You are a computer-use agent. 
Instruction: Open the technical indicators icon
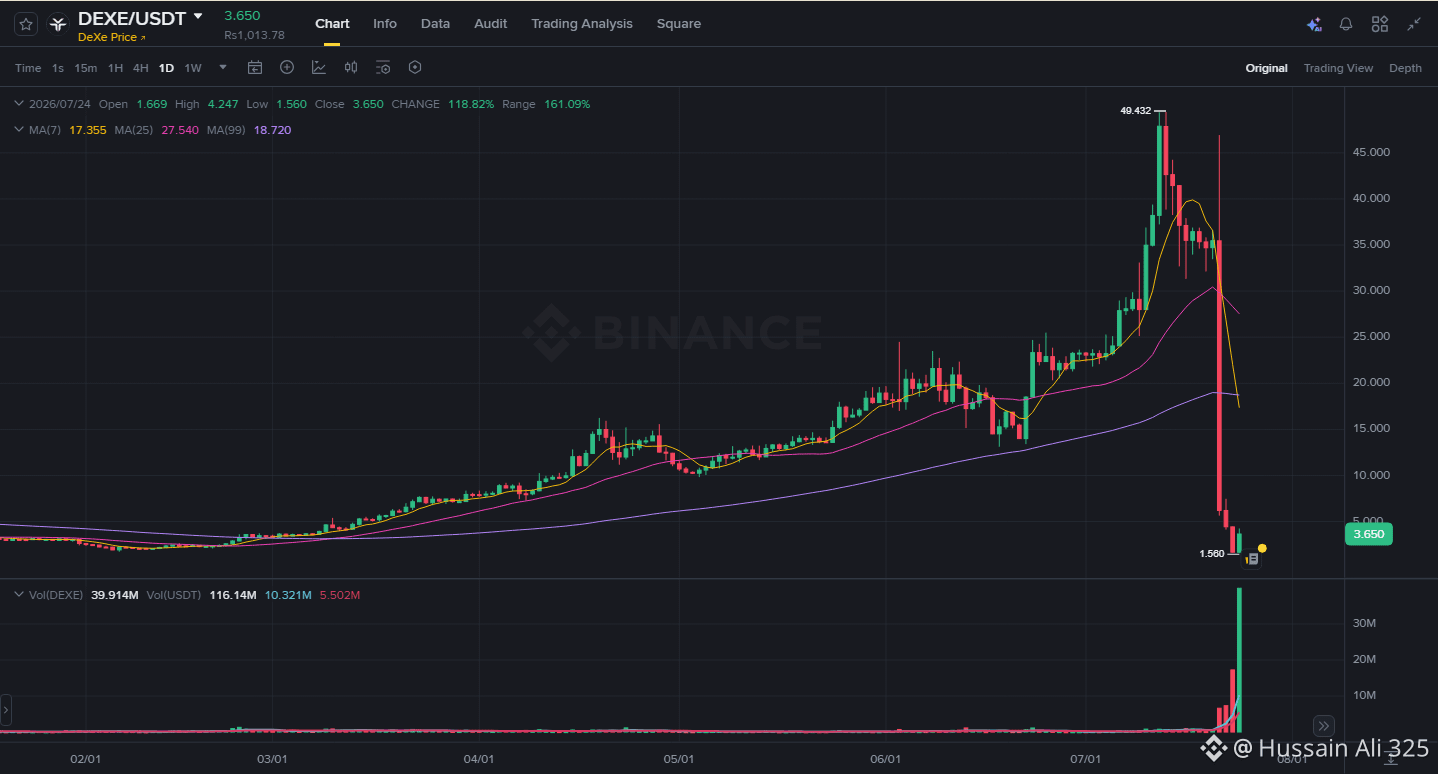tap(319, 67)
